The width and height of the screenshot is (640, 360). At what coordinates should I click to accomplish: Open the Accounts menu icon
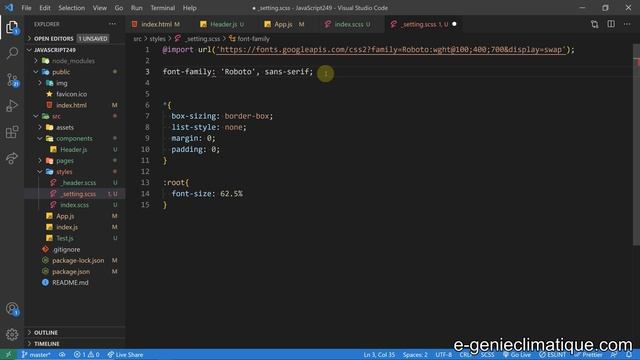click(x=12, y=309)
